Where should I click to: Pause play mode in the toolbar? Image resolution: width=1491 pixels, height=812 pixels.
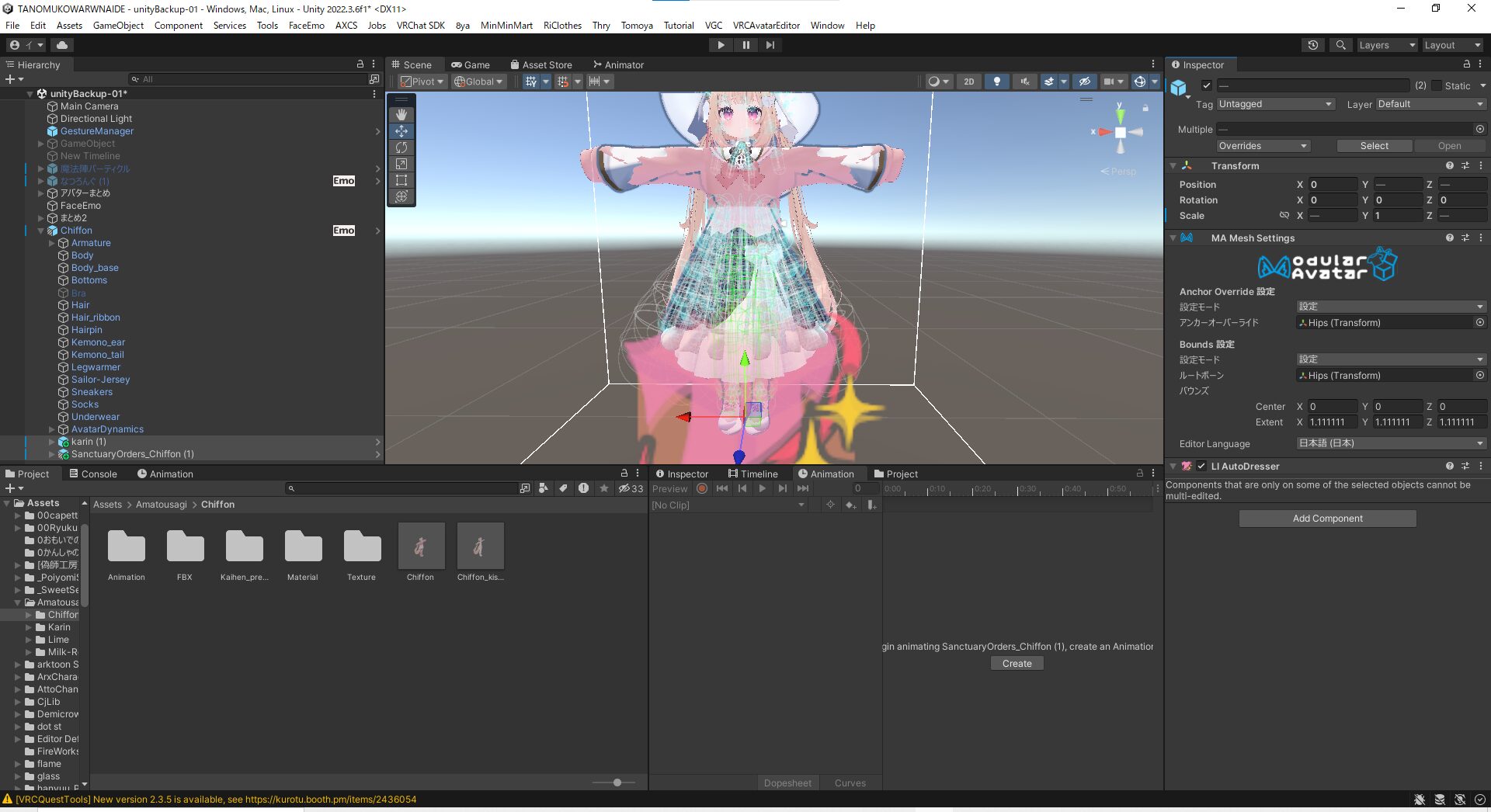(745, 44)
